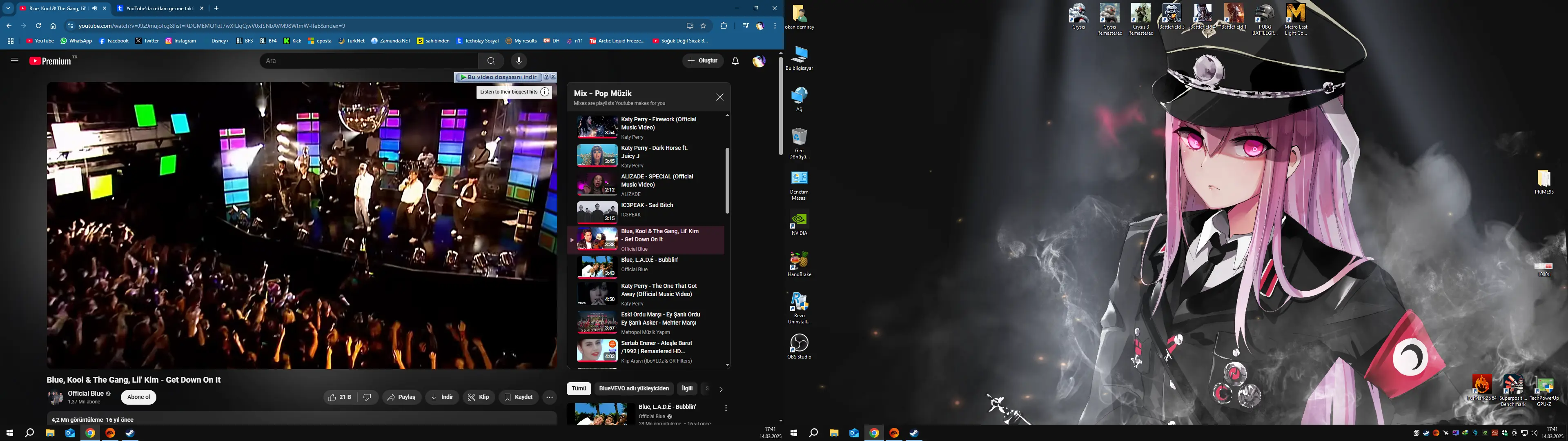
Task: Select the İlgili filter chip
Action: coord(687,389)
